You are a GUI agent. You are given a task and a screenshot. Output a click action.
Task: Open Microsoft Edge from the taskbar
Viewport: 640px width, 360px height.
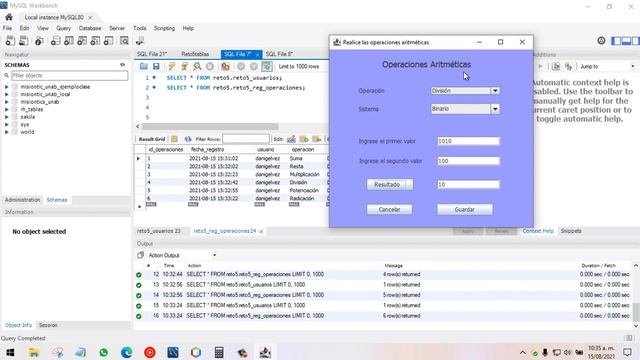click(x=127, y=352)
